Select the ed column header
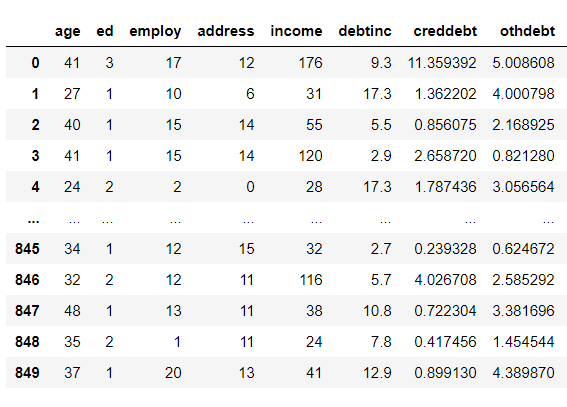The image size is (567, 407). pos(105,31)
